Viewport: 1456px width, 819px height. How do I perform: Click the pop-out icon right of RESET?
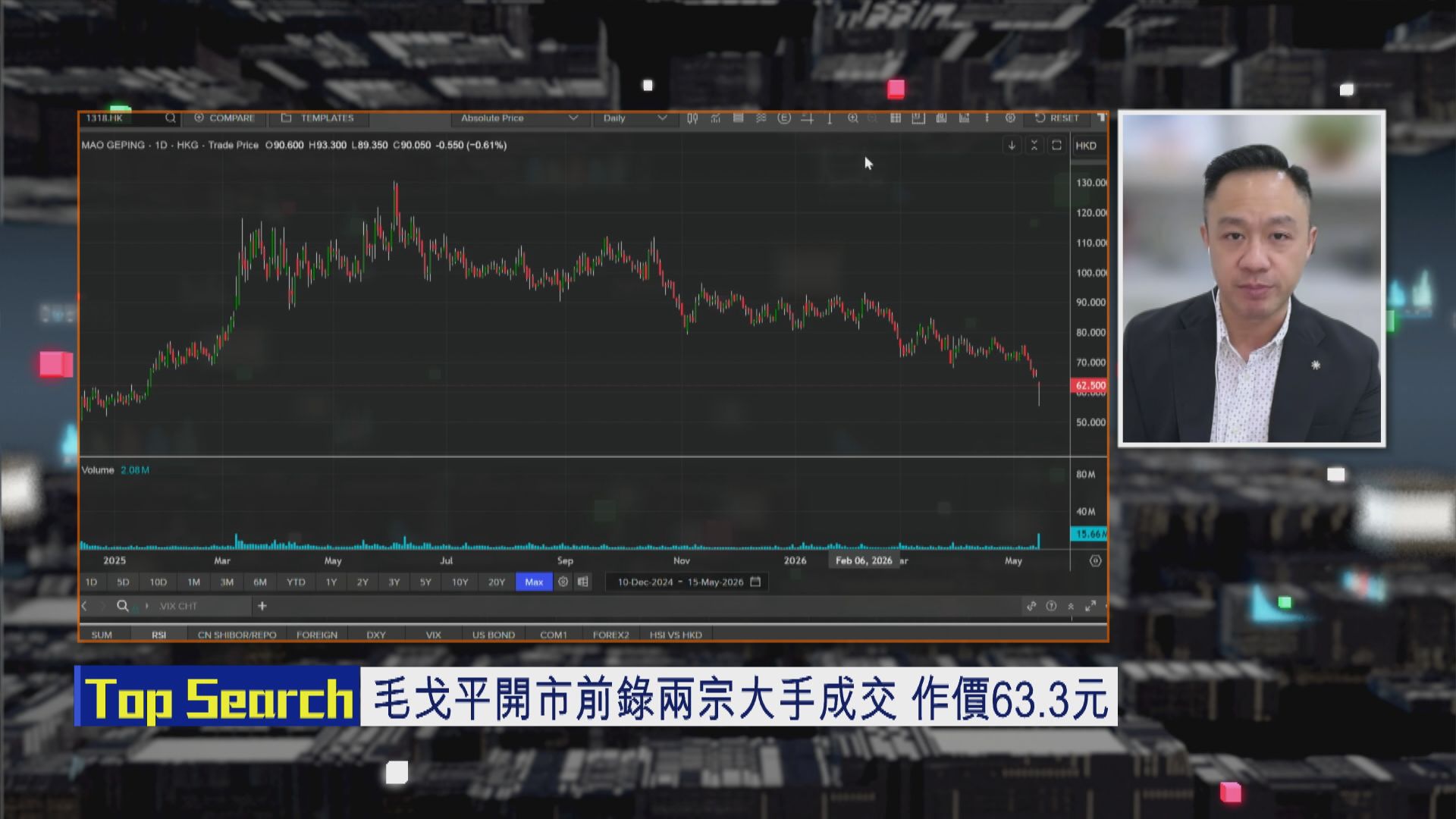coord(1100,118)
